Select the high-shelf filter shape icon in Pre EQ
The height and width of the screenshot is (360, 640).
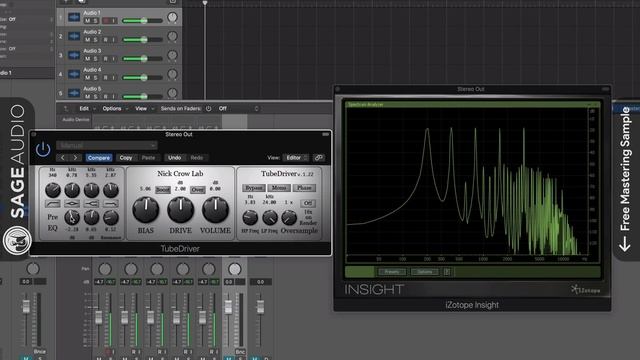[111, 203]
